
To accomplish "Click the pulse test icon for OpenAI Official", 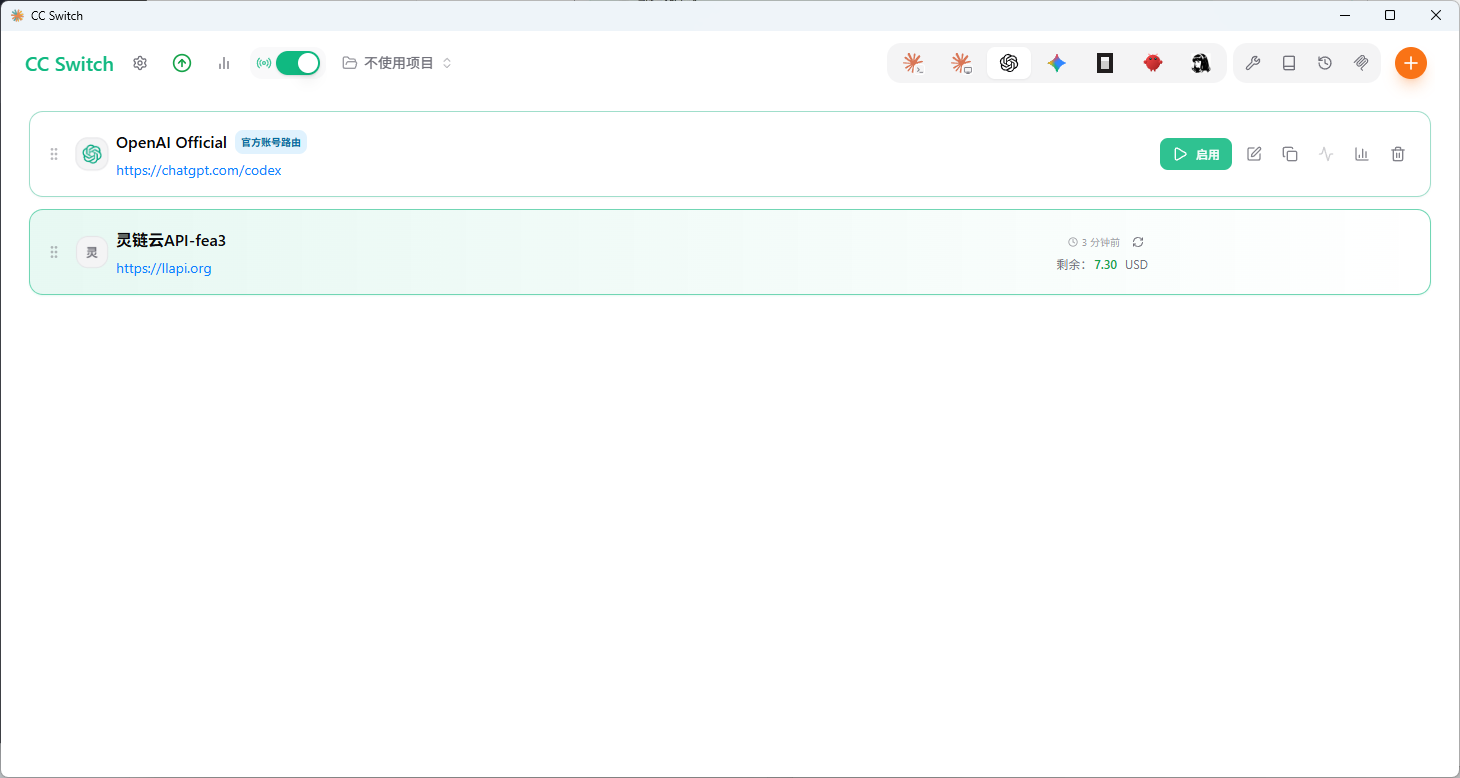I will tap(1326, 154).
